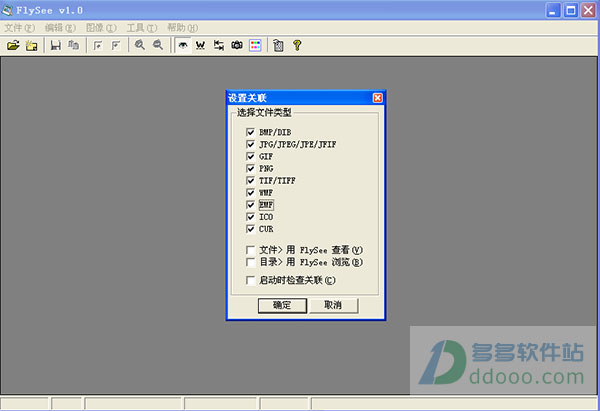The image size is (600, 411).
Task: Toggle the EMF checkbox
Action: point(251,205)
